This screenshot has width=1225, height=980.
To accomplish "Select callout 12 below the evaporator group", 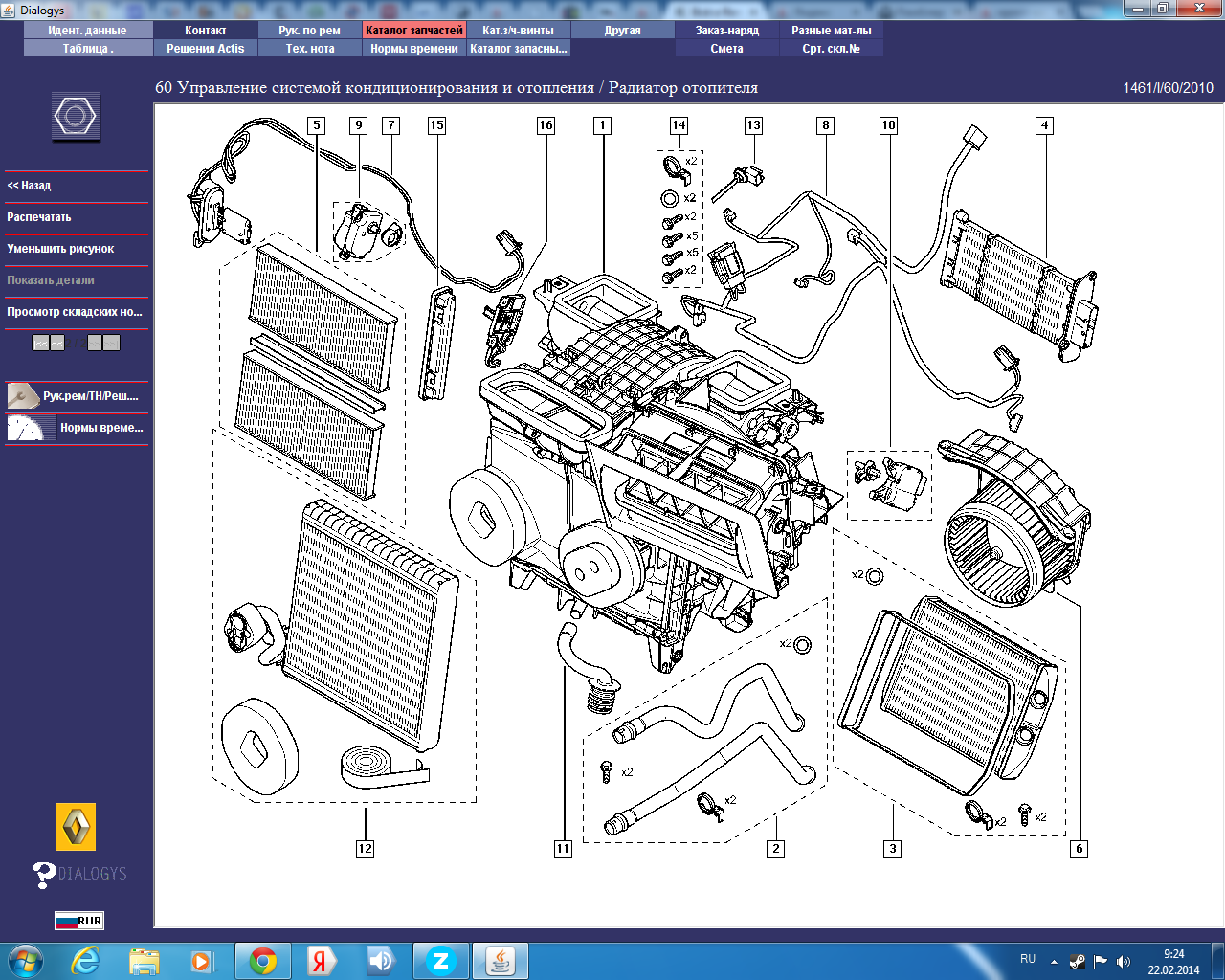I will coord(365,849).
